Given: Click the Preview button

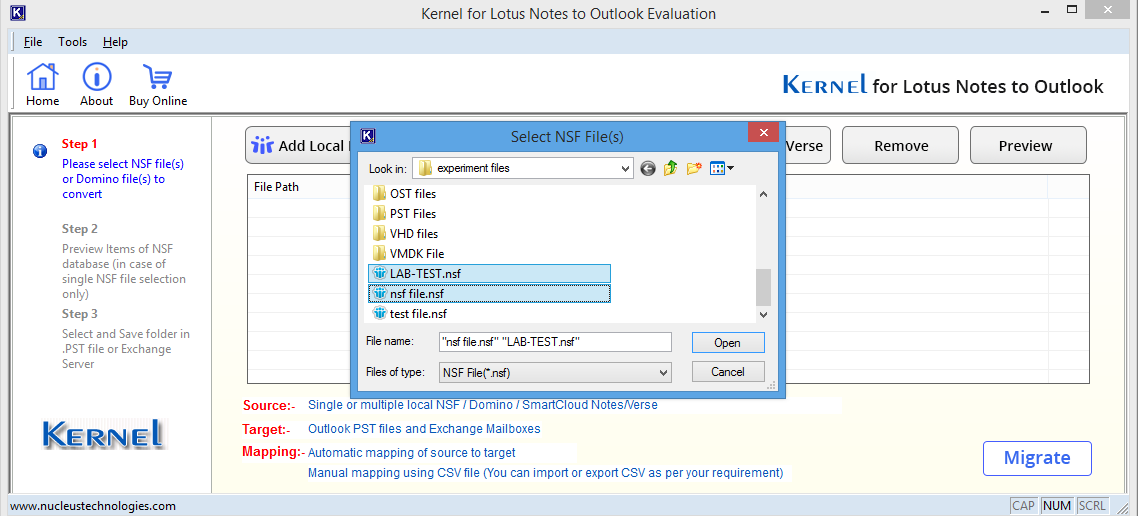Looking at the screenshot, I should click(1028, 146).
